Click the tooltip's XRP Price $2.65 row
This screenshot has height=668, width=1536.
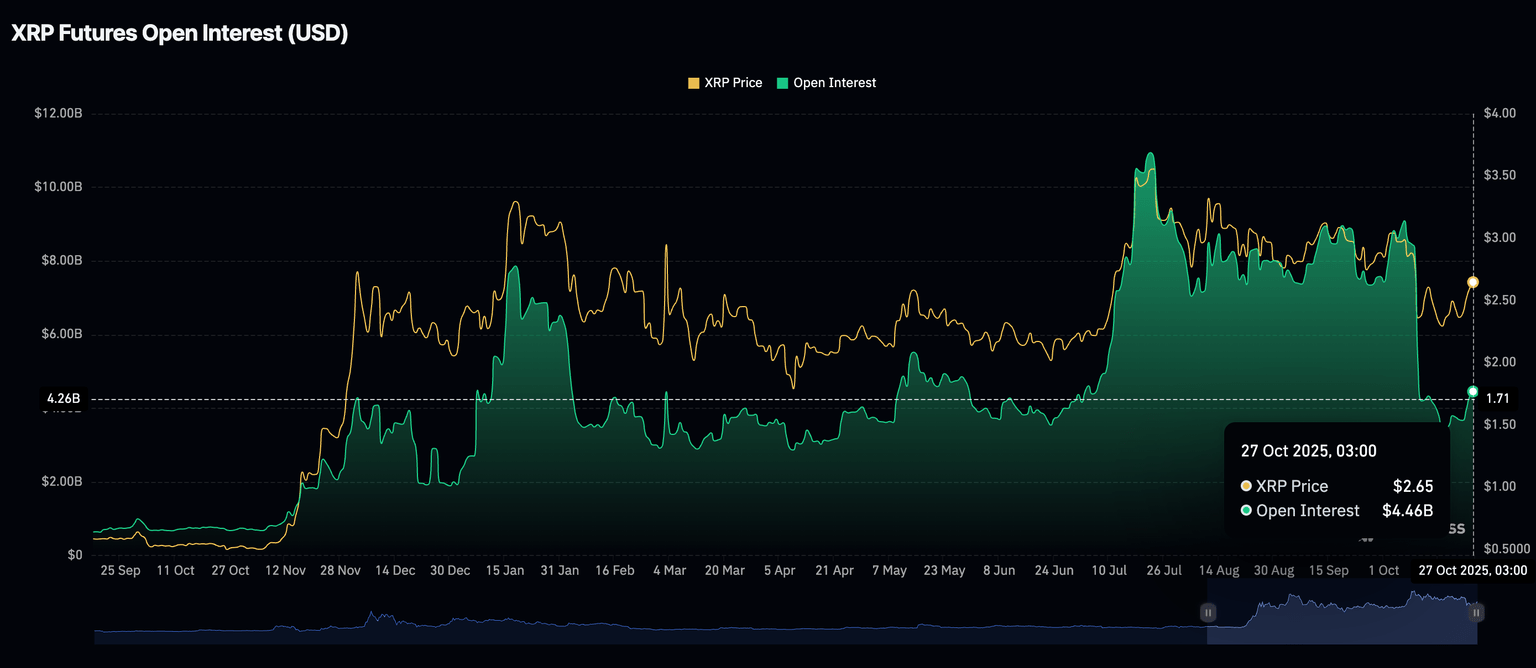[x=1336, y=486]
